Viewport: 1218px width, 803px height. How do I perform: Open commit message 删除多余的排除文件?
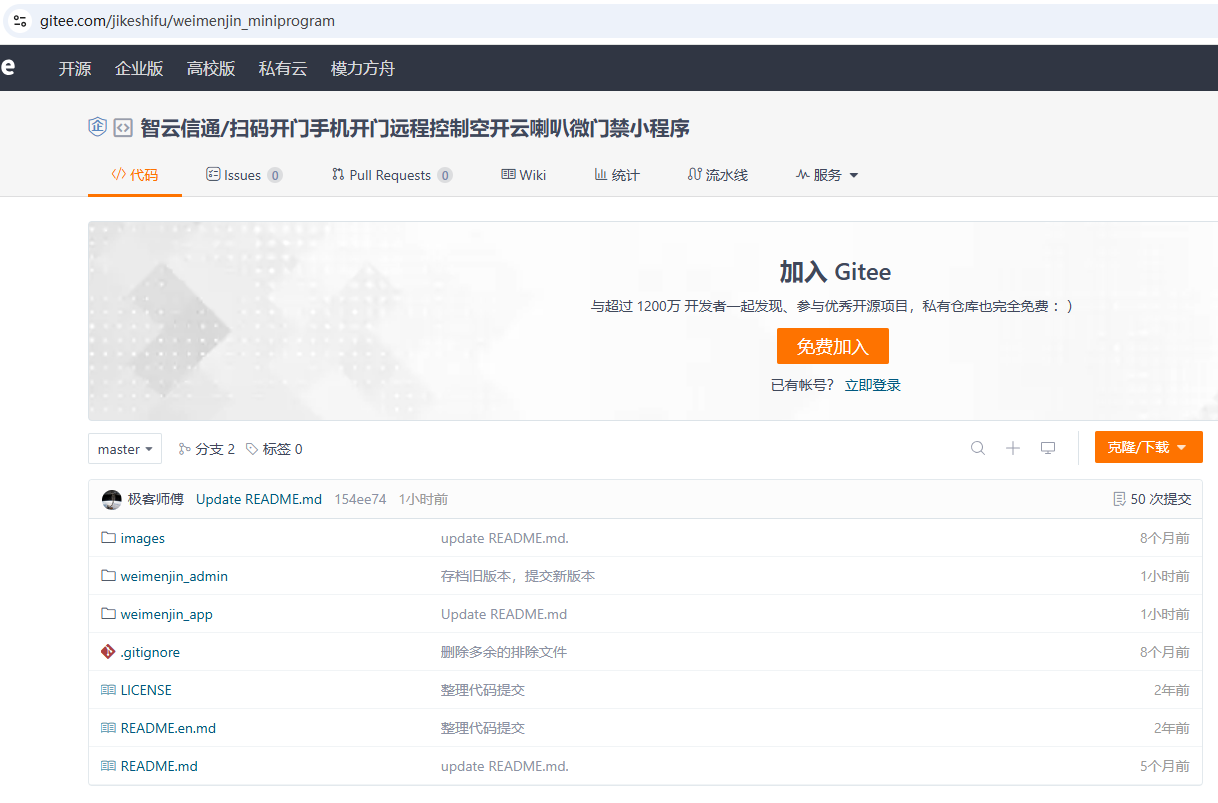[x=504, y=652]
